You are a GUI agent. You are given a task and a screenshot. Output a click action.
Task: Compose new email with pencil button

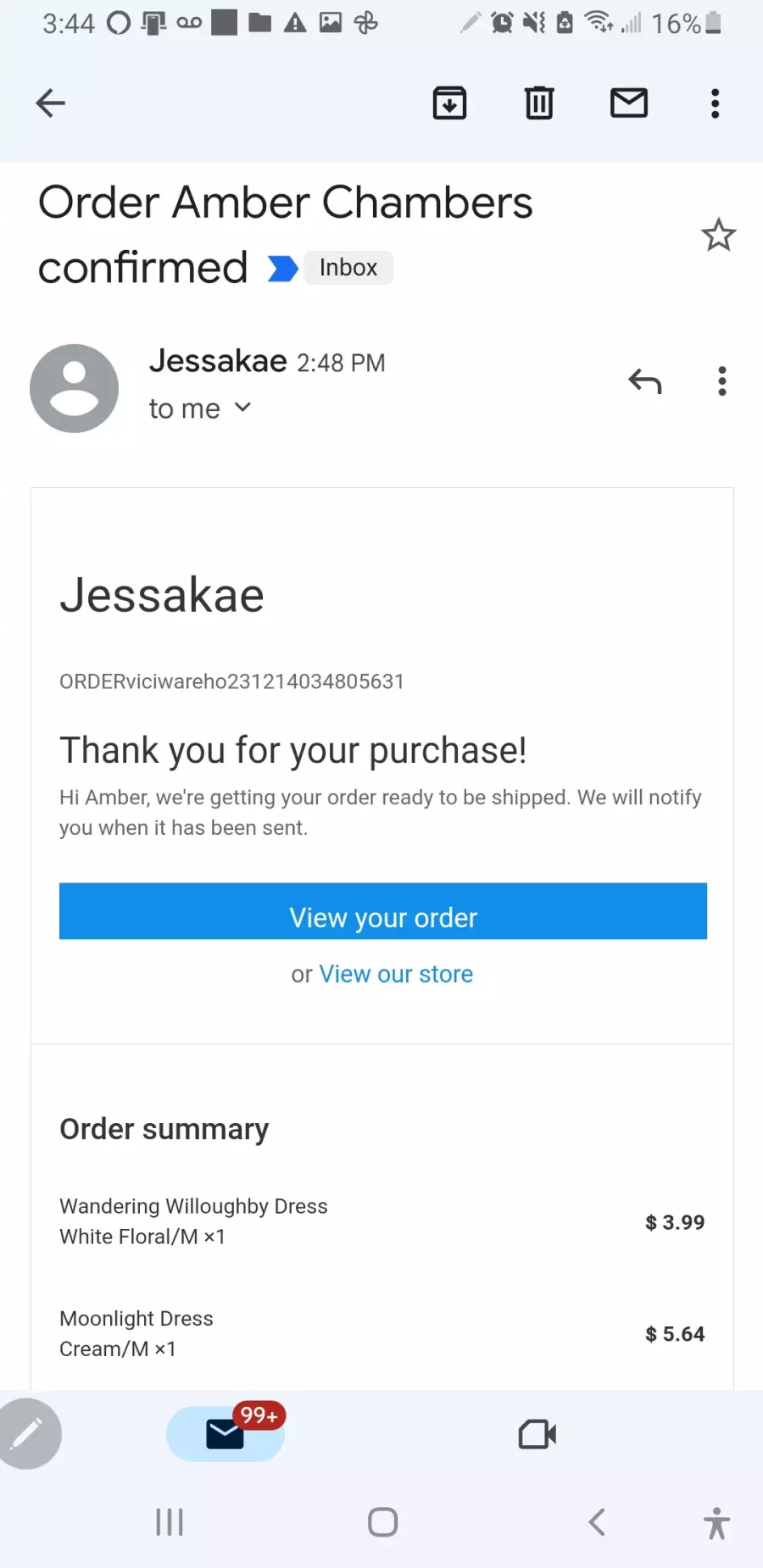(28, 1434)
